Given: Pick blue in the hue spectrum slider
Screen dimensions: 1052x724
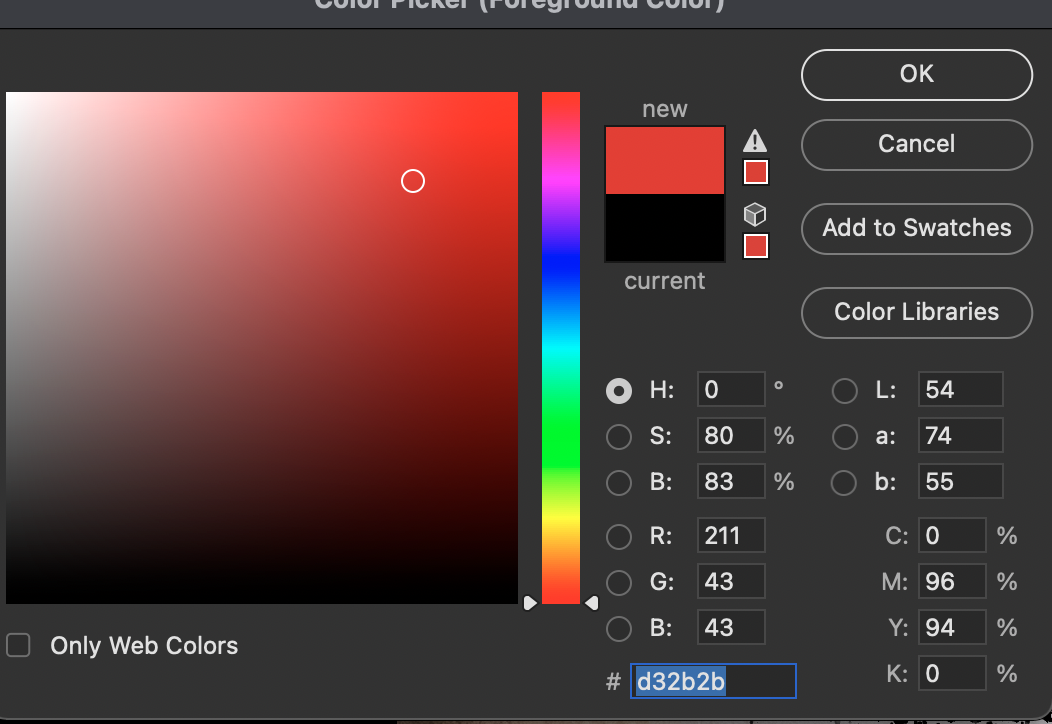Looking at the screenshot, I should point(561,262).
